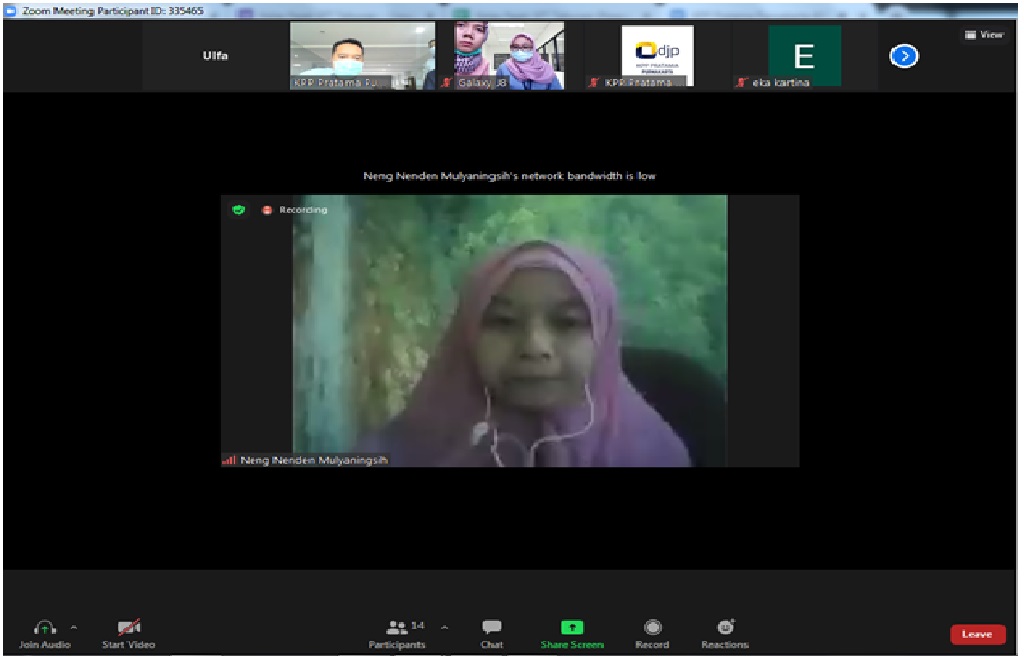Viewport: 1024px width, 660px height.
Task: Click the Join Audio headphone icon
Action: pos(44,628)
